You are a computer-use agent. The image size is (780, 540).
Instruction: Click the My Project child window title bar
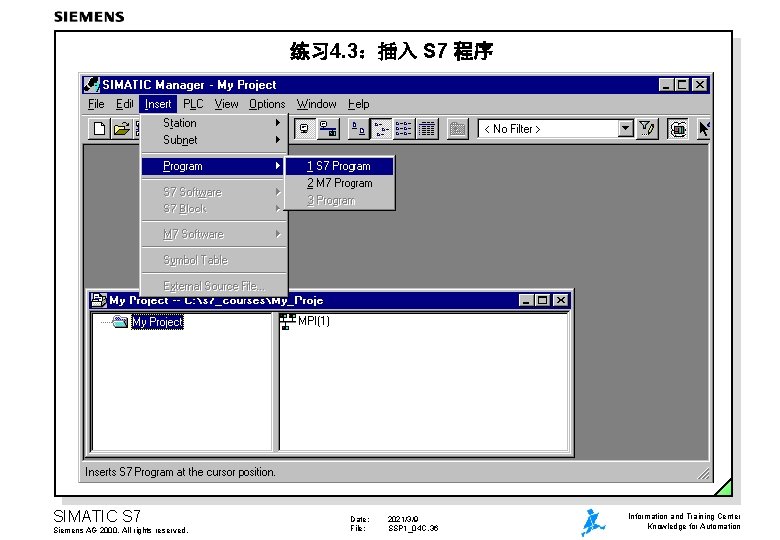[329, 300]
